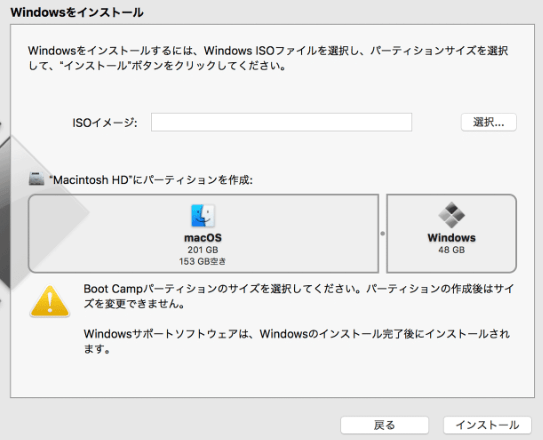
Task: Click the Macintosh HD drive icon
Action: click(x=36, y=179)
